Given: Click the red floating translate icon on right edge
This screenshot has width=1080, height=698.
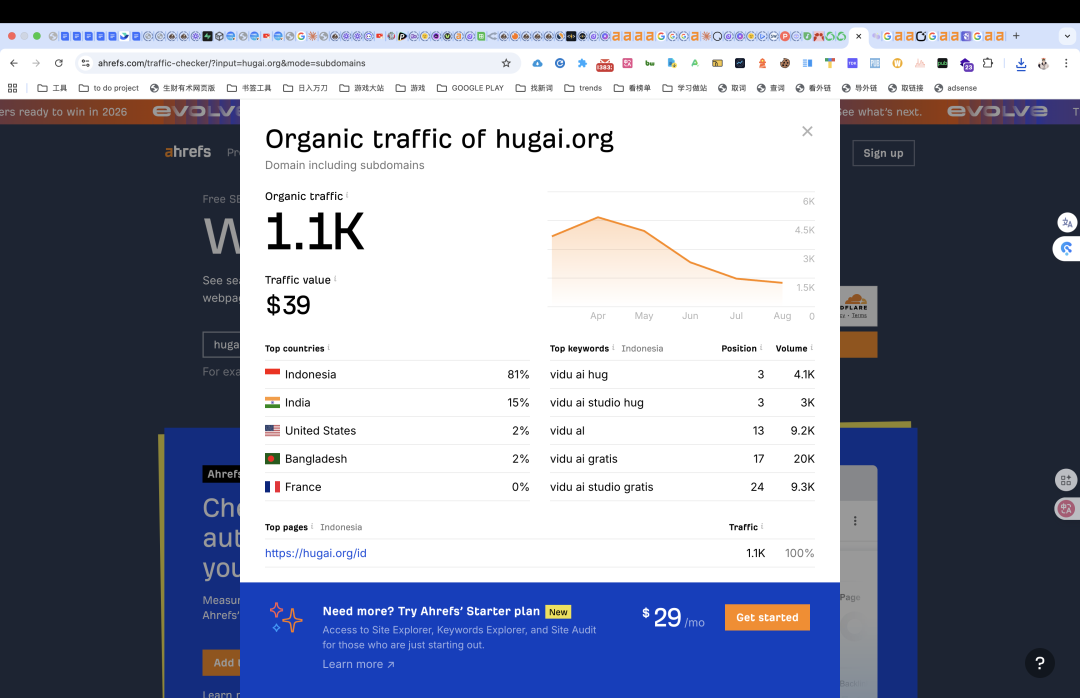Looking at the screenshot, I should (1066, 509).
